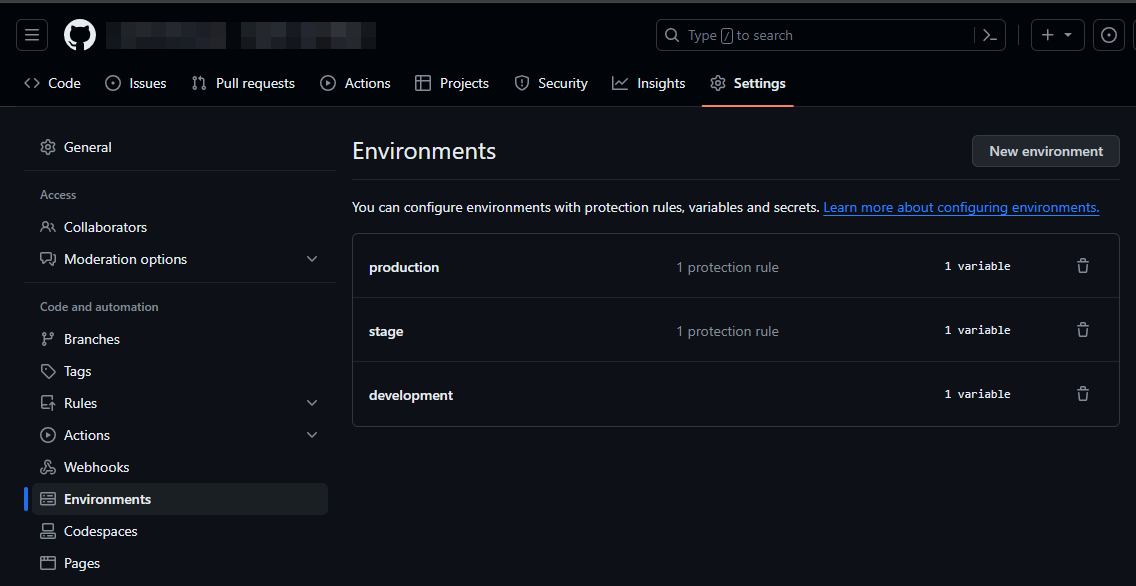This screenshot has width=1136, height=586.
Task: Click the Moderation options comment icon
Action: pos(48,259)
